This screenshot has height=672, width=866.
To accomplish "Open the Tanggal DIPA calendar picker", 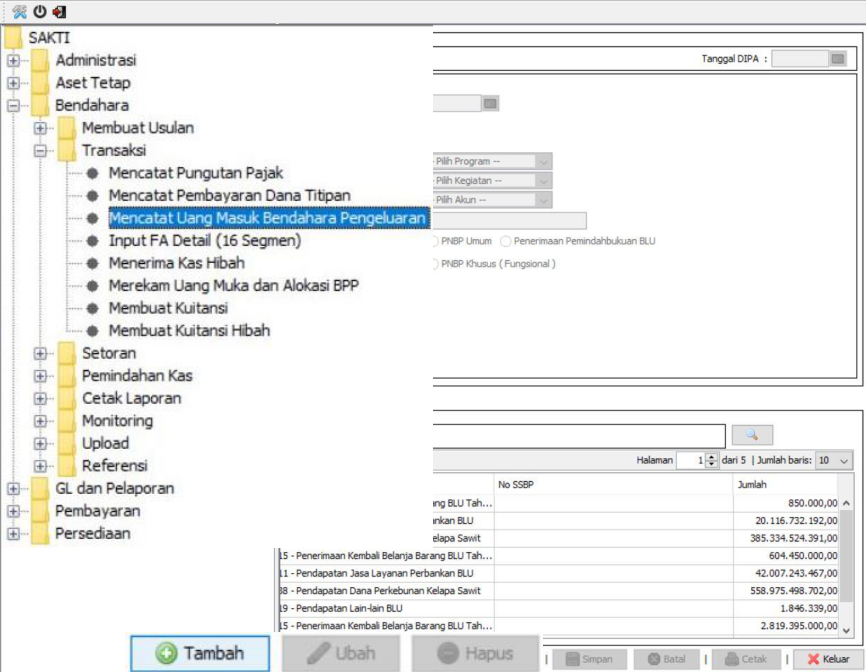I will click(838, 59).
